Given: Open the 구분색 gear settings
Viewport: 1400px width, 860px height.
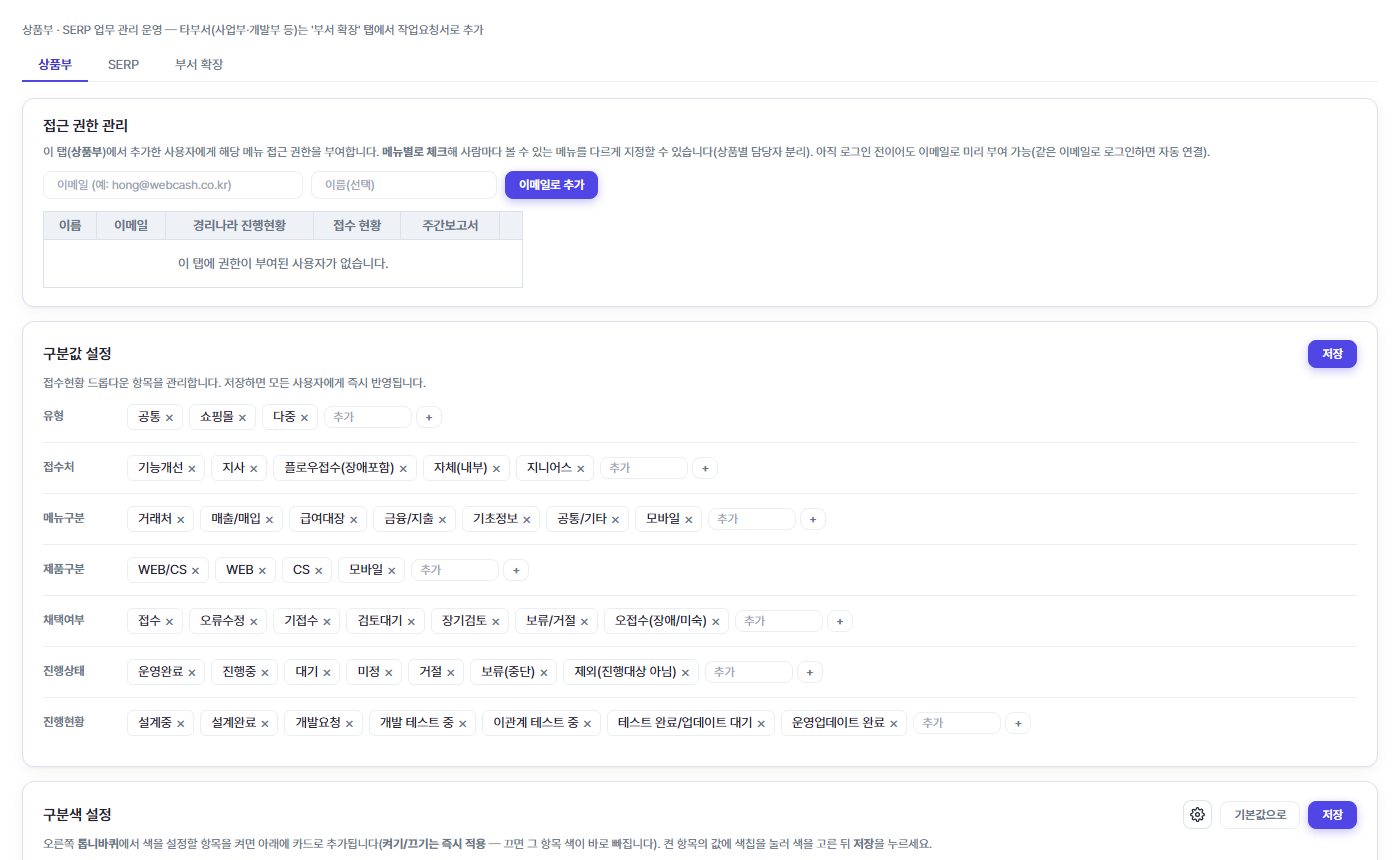Looking at the screenshot, I should [1197, 815].
